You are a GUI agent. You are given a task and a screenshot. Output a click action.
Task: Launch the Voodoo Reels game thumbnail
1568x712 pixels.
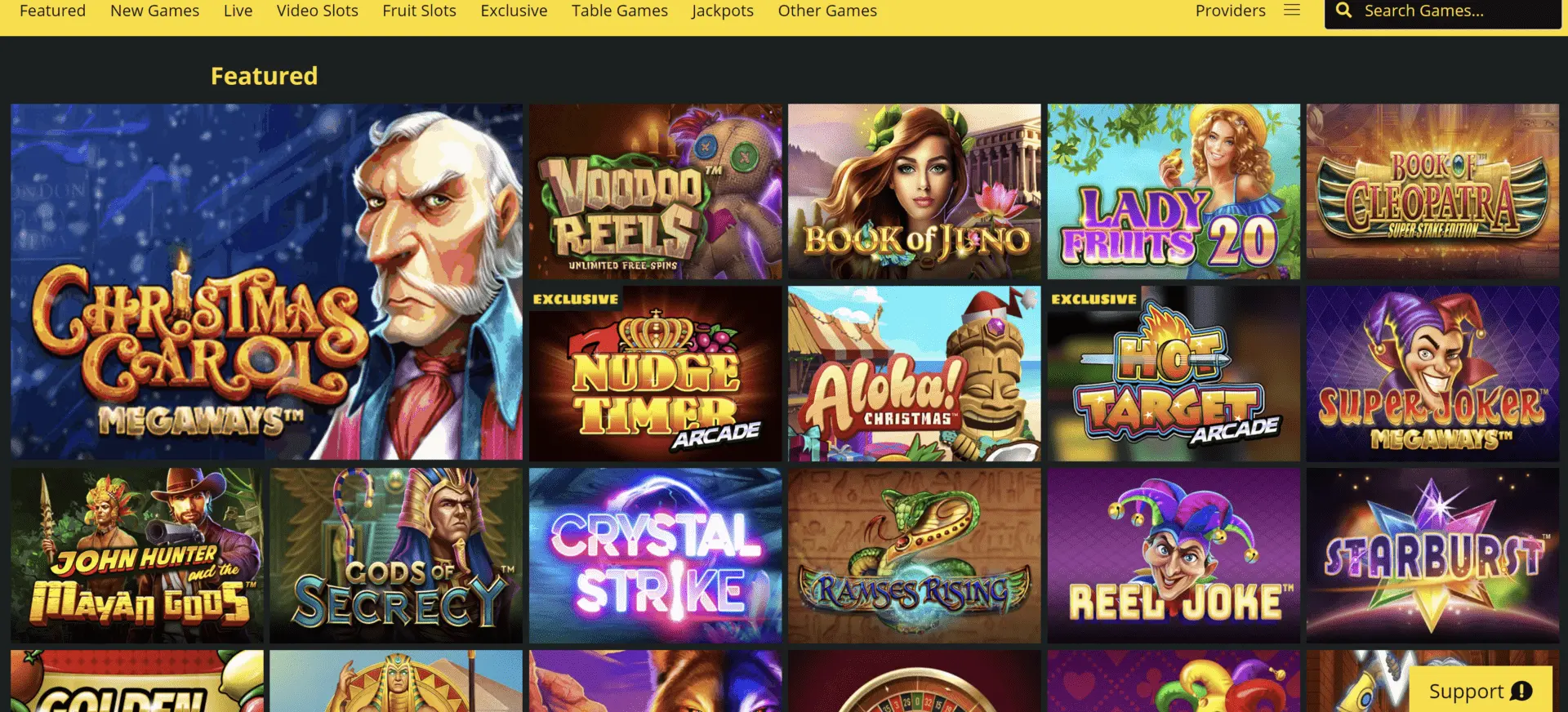pyautogui.click(x=655, y=192)
